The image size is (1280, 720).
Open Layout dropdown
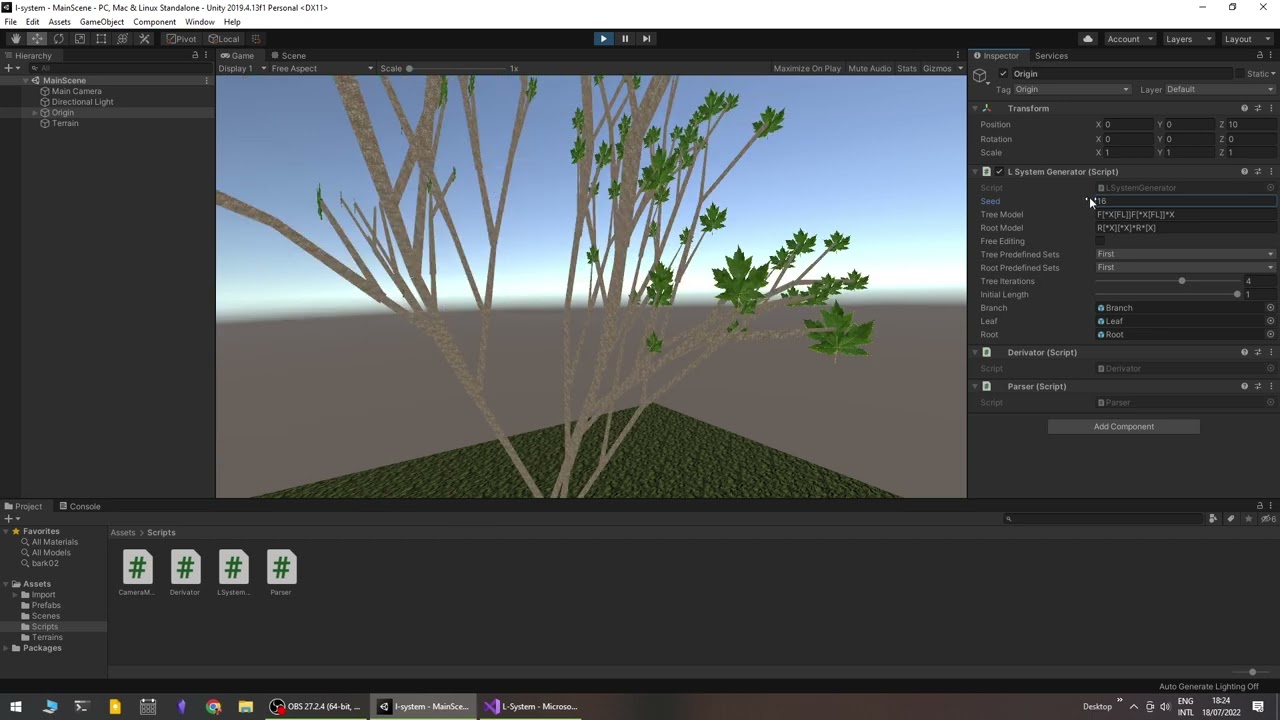(x=1247, y=39)
